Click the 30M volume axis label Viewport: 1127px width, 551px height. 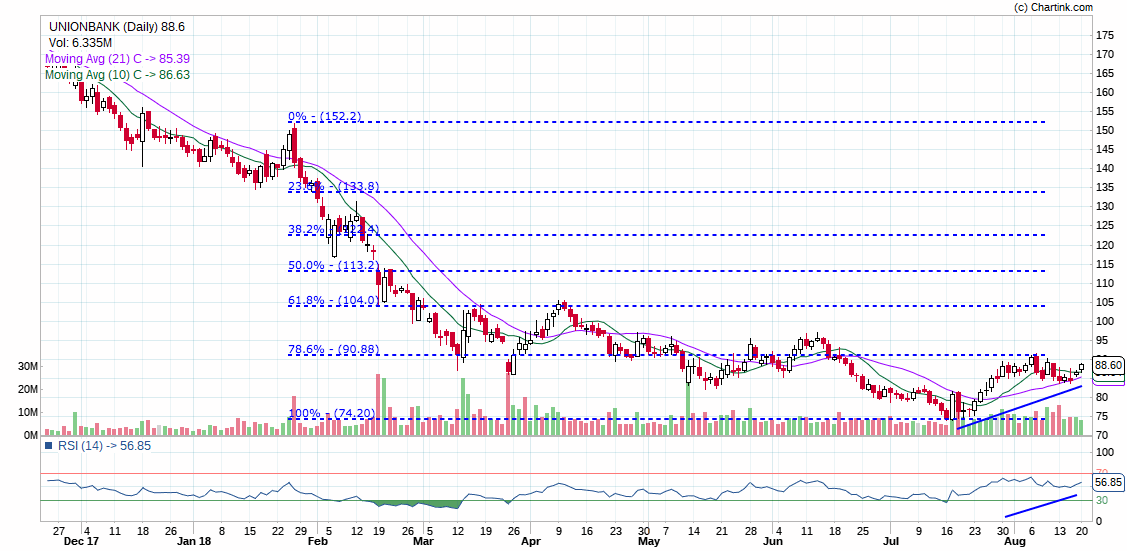[27, 366]
